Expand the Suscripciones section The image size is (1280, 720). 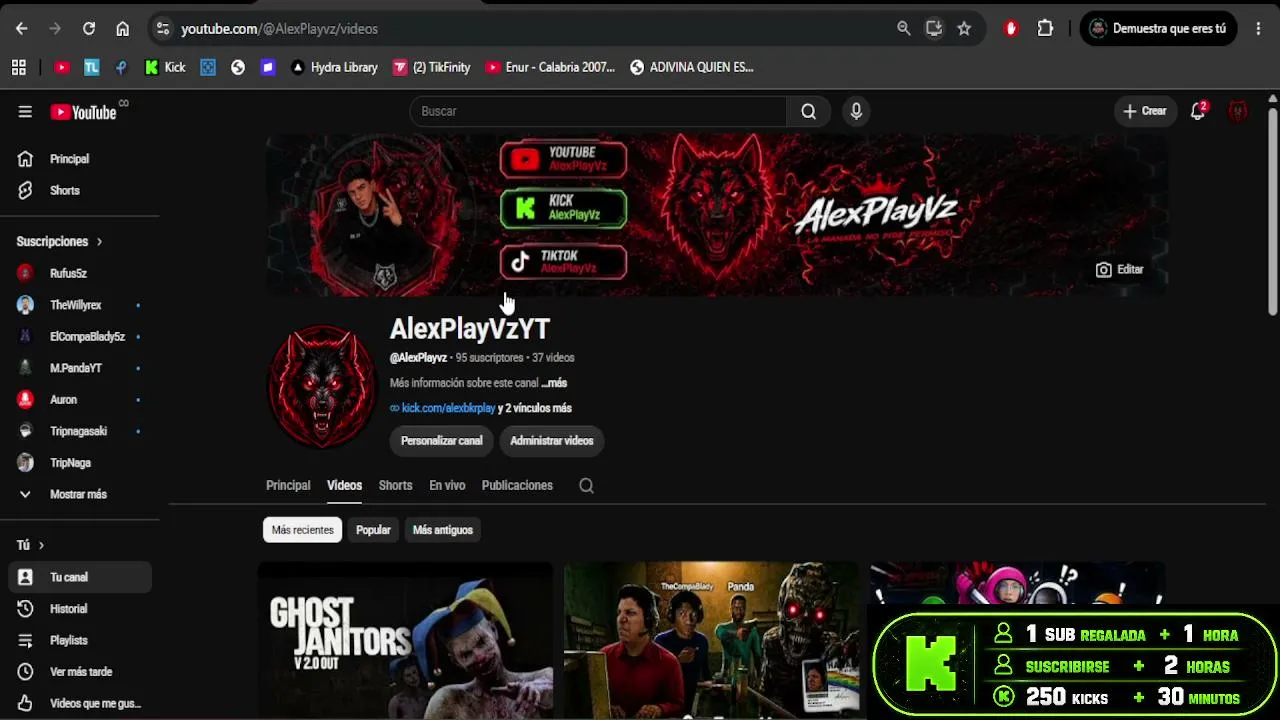60,241
